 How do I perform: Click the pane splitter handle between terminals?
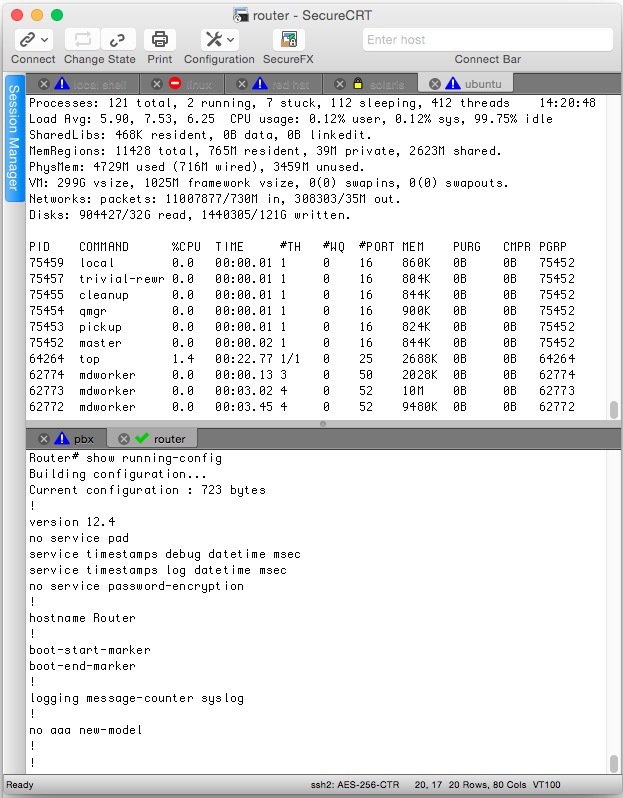click(x=322, y=424)
